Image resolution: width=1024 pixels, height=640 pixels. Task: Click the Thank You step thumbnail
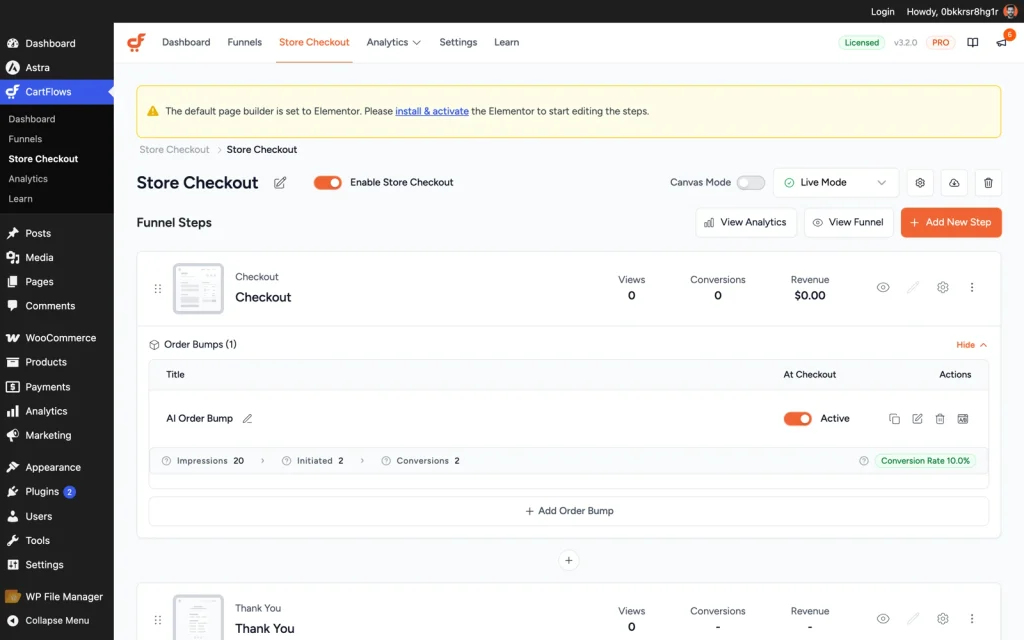click(198, 618)
